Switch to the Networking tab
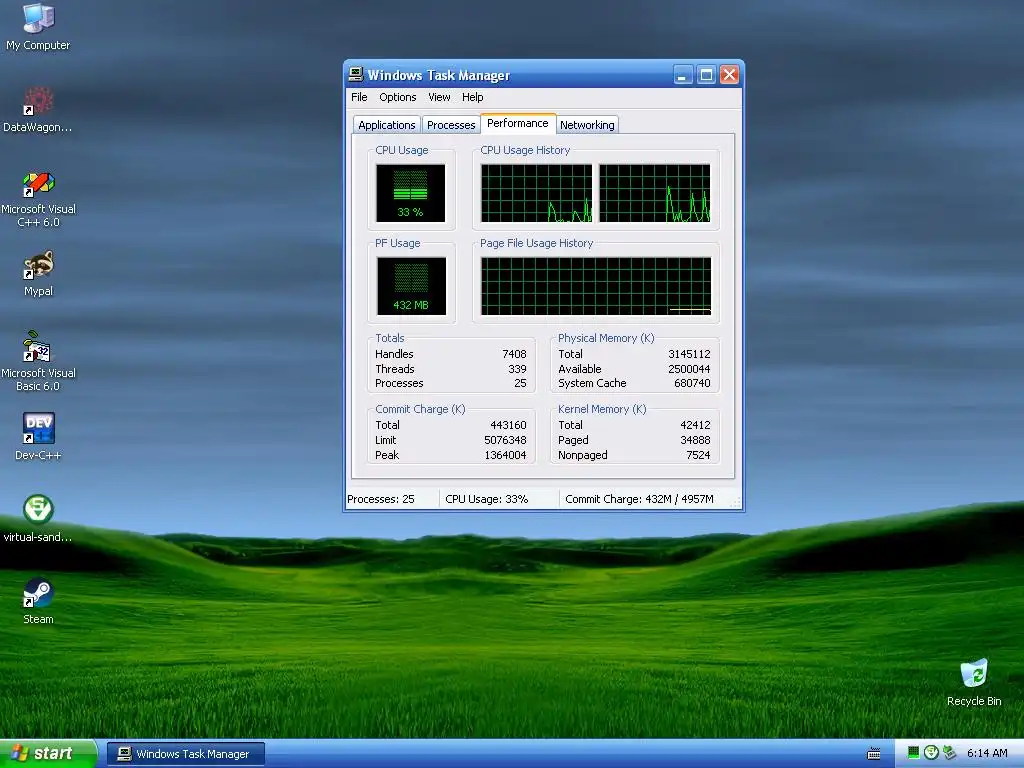This screenshot has height=768, width=1024. (587, 125)
